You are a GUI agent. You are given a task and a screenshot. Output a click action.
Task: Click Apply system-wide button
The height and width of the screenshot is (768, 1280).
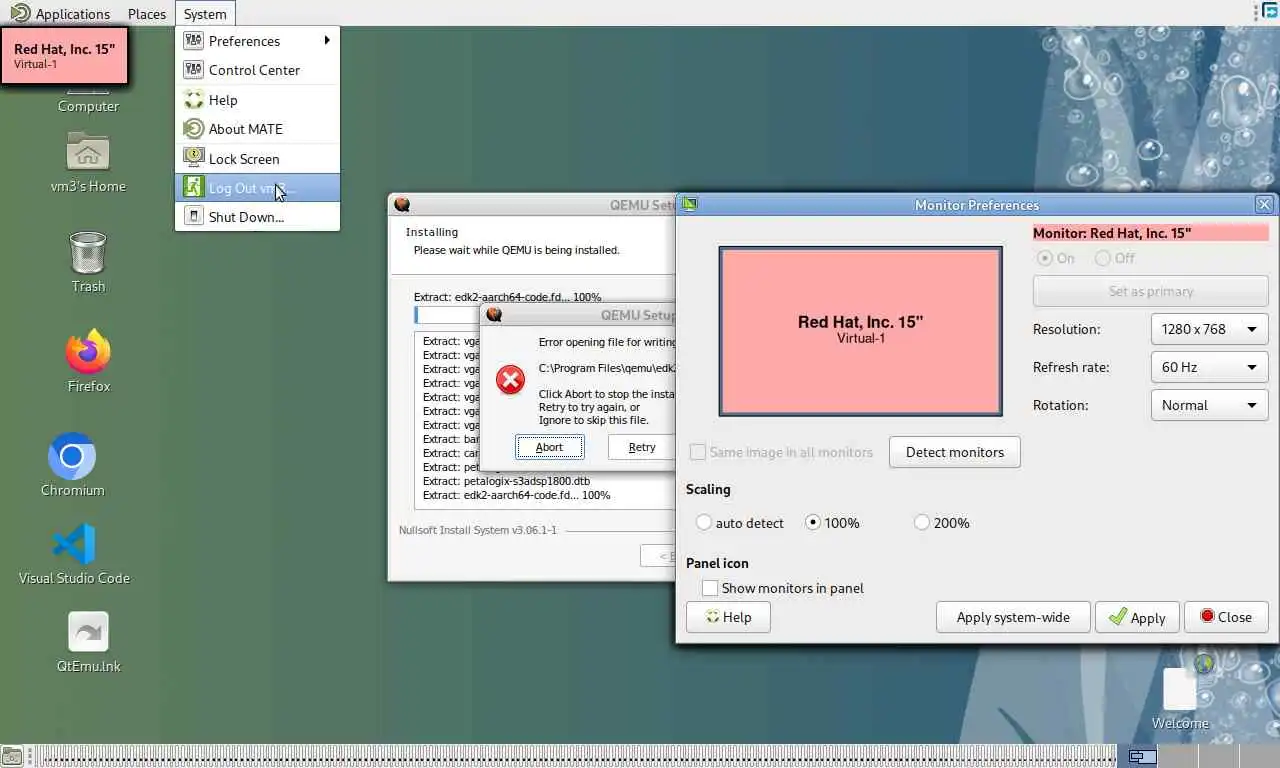(1013, 617)
